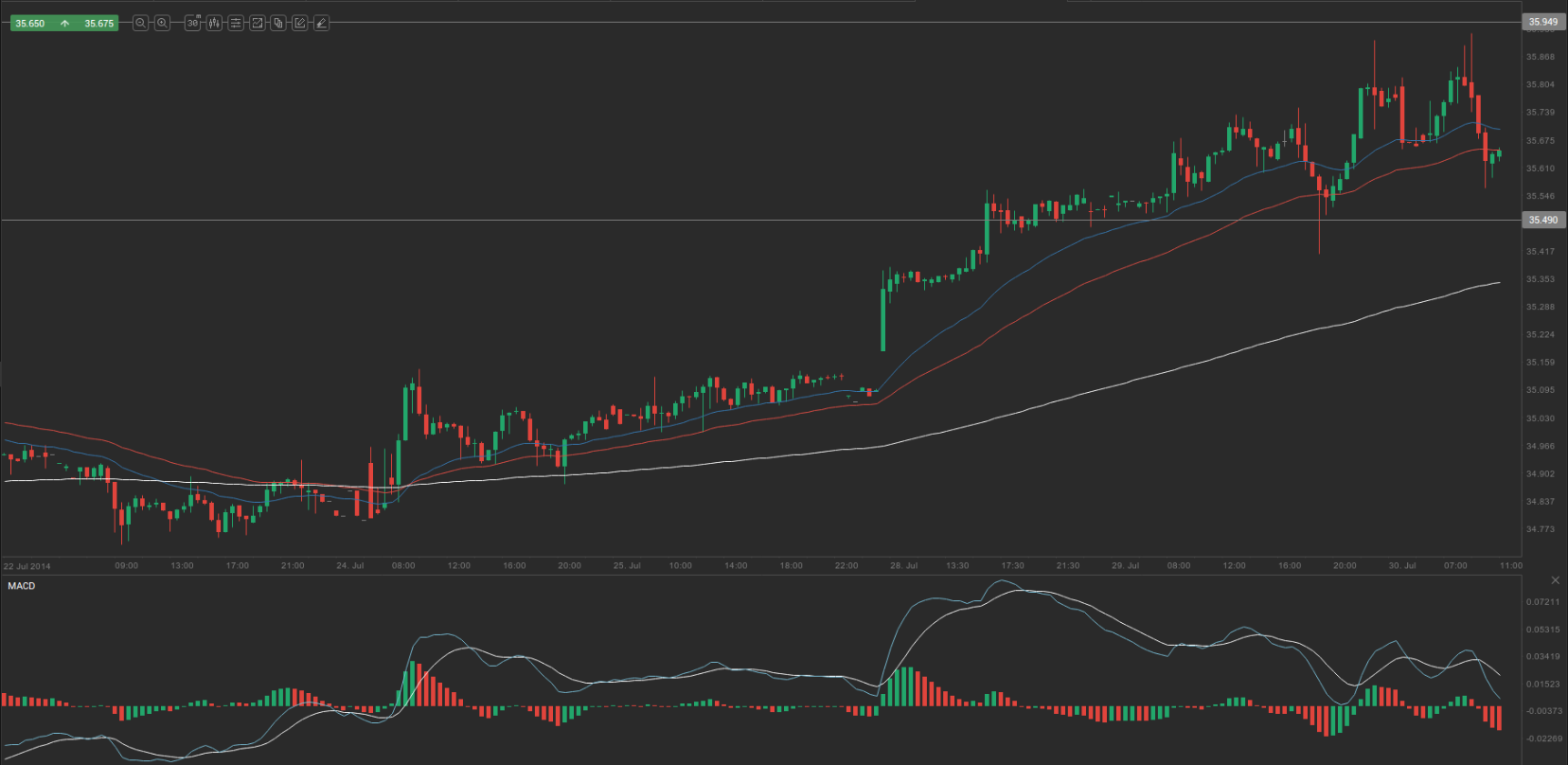Open the indicator settings sliders icon

[236, 23]
